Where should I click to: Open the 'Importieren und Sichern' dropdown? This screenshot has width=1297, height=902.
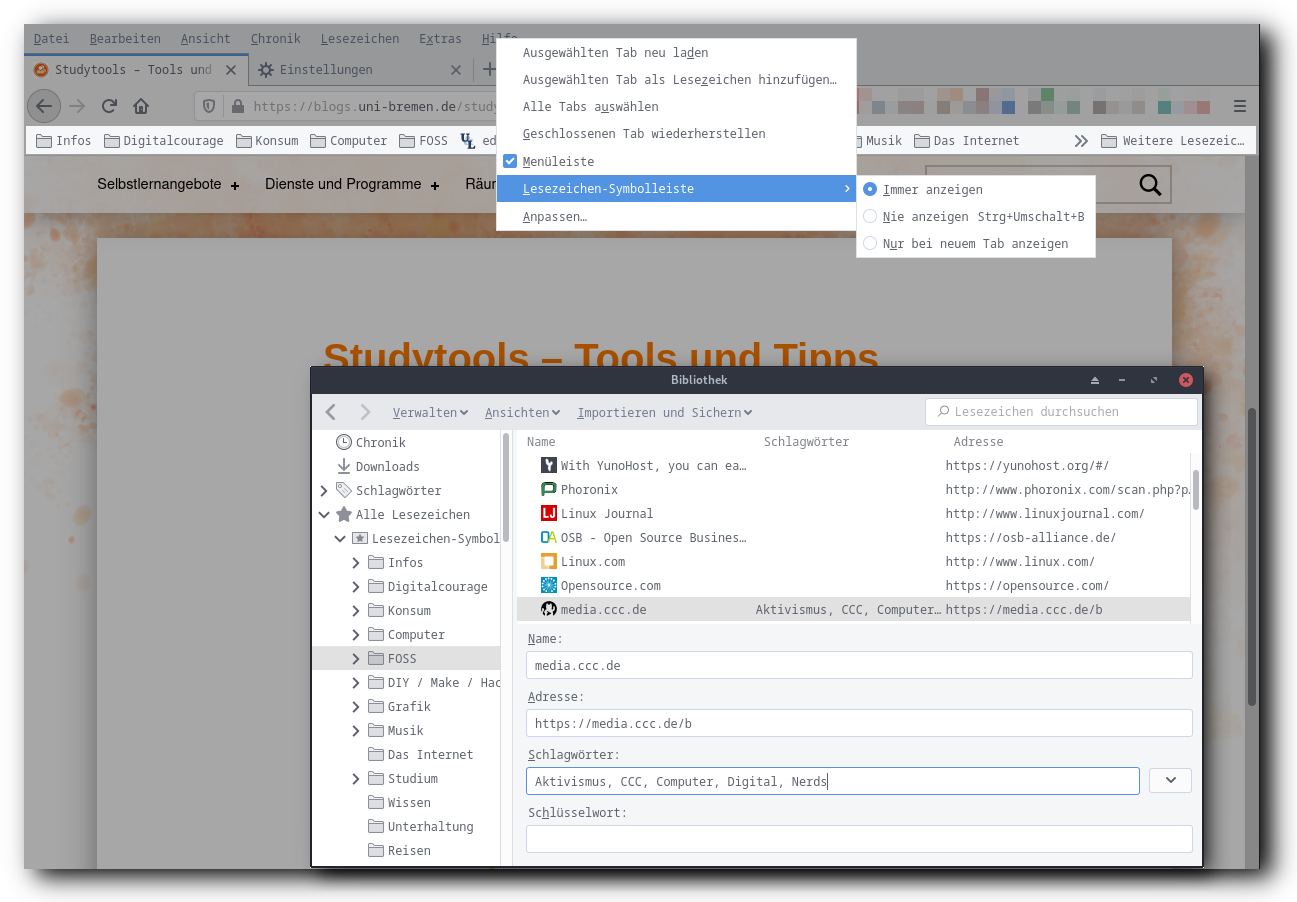point(664,412)
